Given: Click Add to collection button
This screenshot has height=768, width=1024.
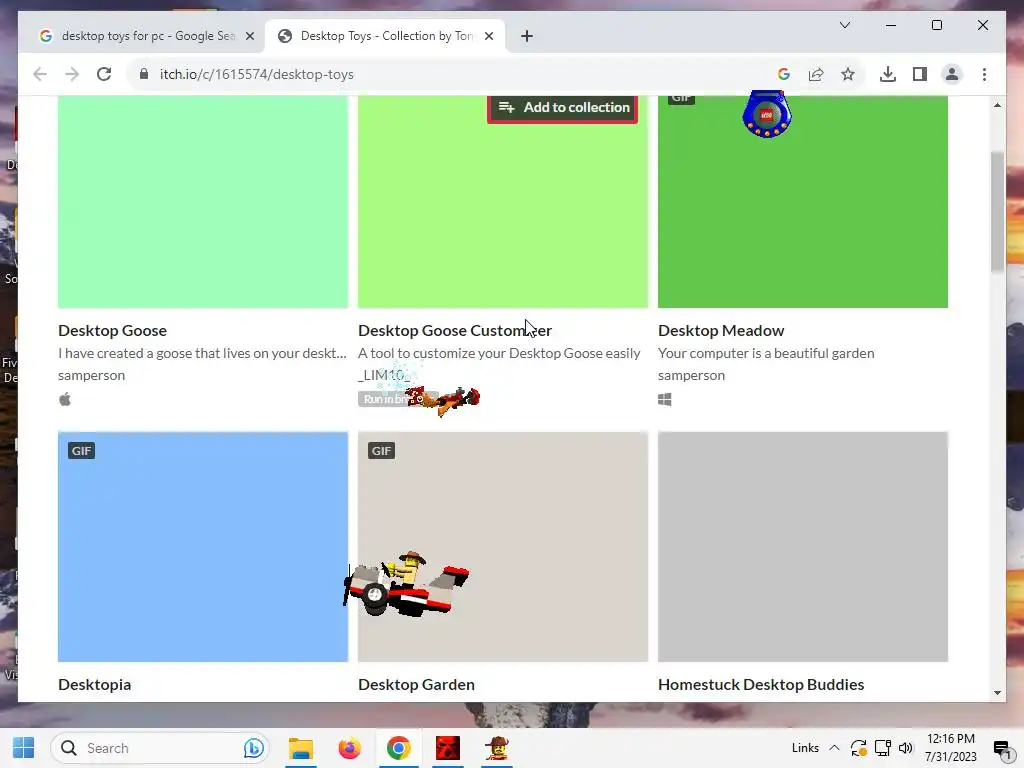Looking at the screenshot, I should [562, 107].
